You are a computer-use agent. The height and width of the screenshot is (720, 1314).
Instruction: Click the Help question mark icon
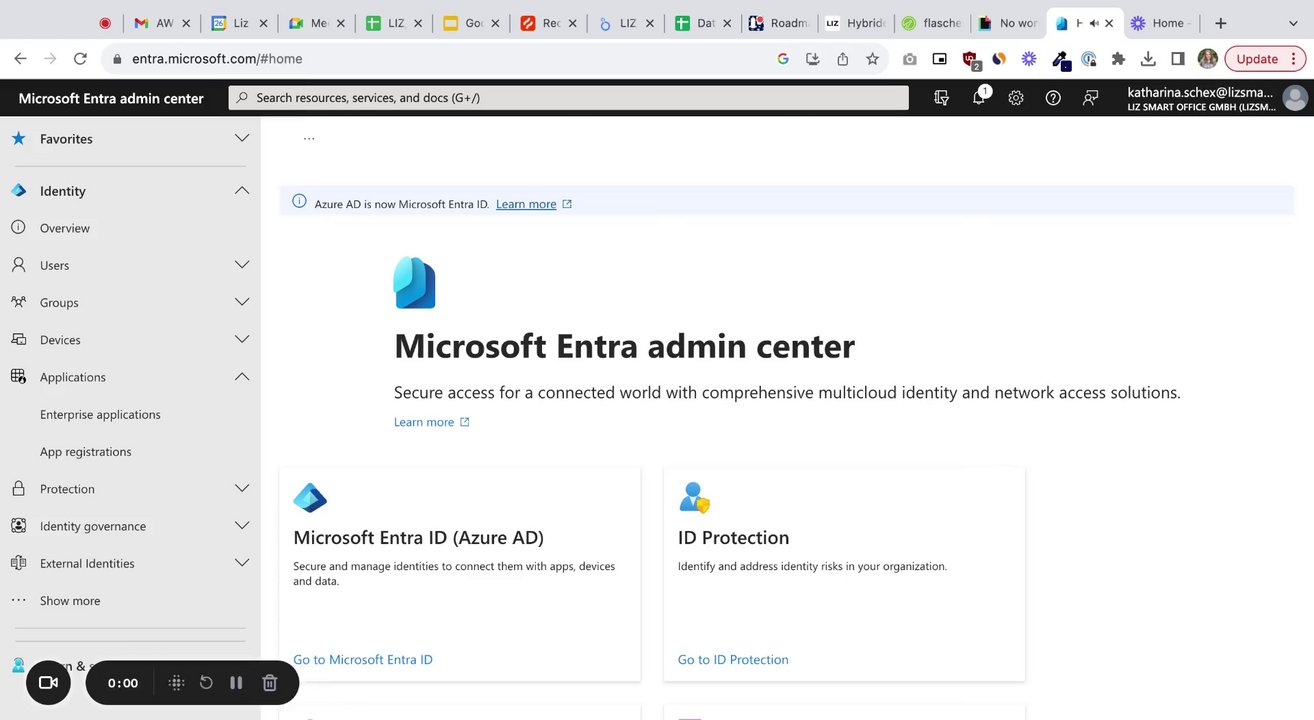pyautogui.click(x=1053, y=98)
